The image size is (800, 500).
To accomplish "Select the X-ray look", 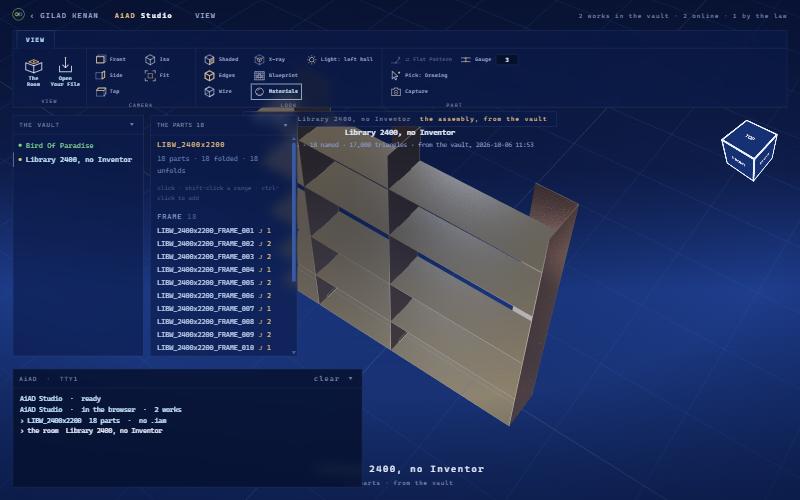I will [x=270, y=59].
